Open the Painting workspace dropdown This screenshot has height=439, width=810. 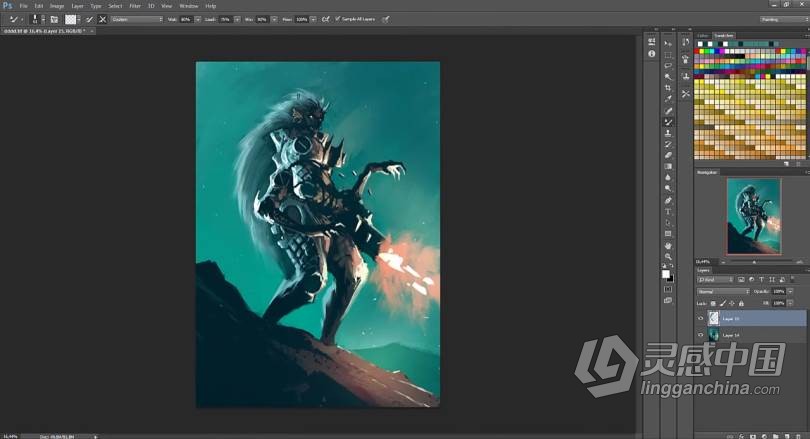point(784,19)
